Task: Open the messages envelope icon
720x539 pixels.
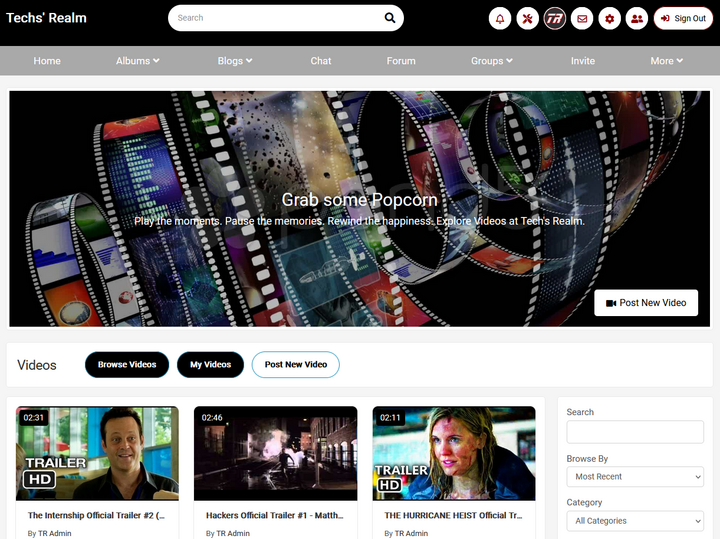Action: [x=582, y=18]
